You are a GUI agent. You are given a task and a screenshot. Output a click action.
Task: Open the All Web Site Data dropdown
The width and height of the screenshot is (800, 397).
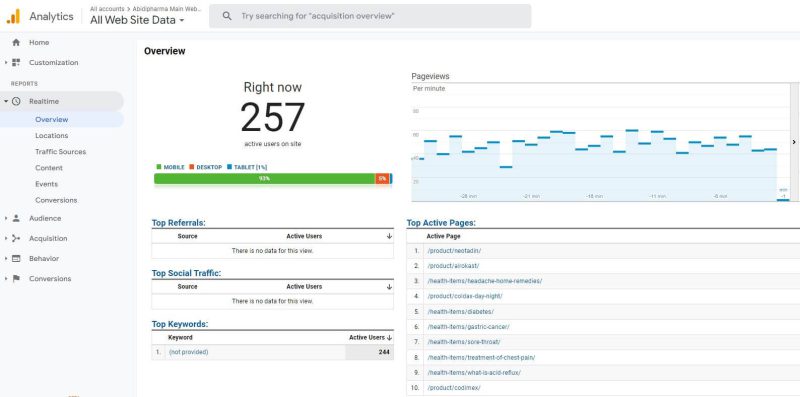[x=137, y=20]
